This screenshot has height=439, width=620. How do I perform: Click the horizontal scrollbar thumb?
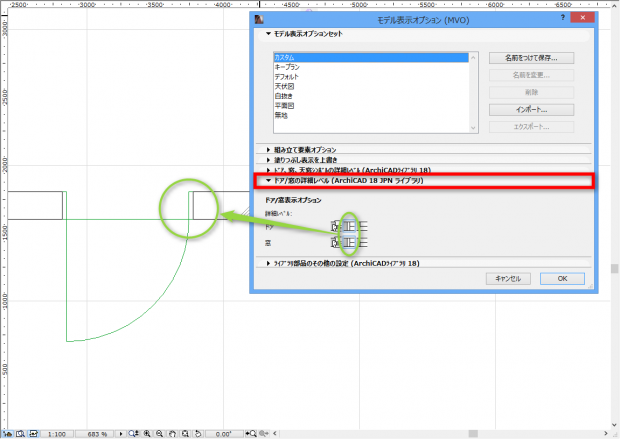[x=473, y=434]
